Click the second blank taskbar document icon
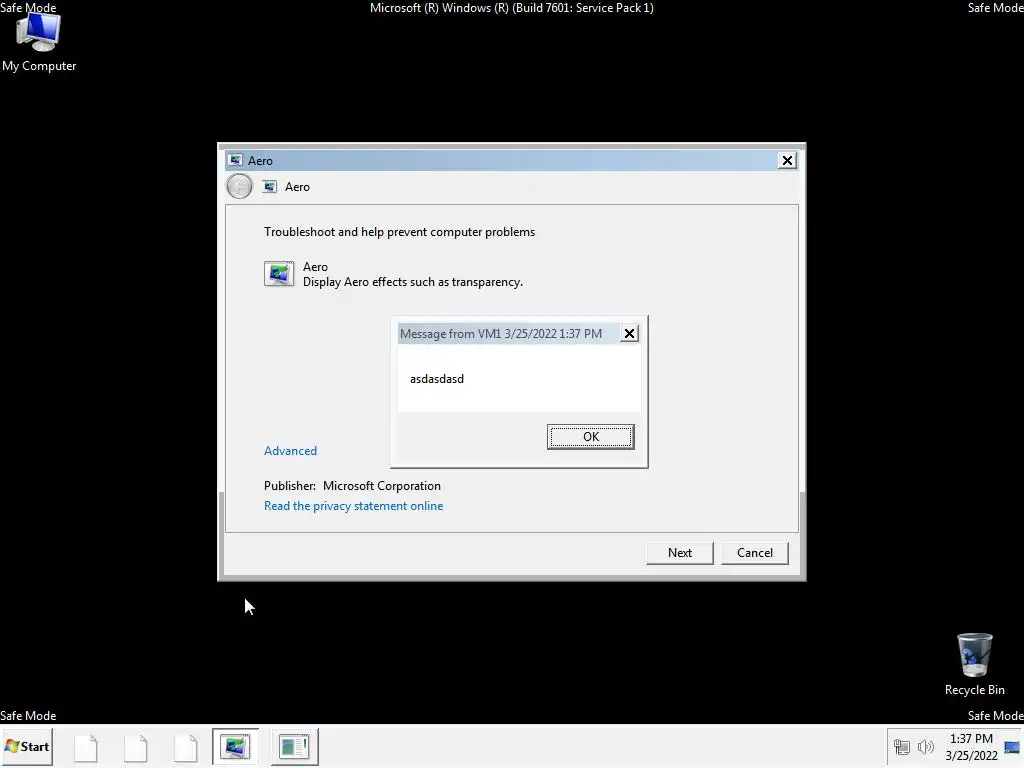Image resolution: width=1024 pixels, height=768 pixels. click(136, 747)
